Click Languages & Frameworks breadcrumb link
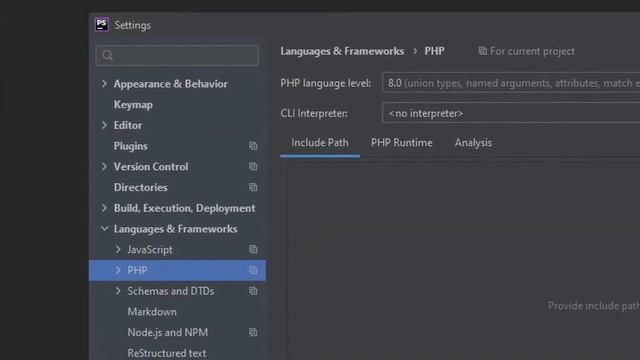Screen dimensions: 640x360 (x=342, y=51)
